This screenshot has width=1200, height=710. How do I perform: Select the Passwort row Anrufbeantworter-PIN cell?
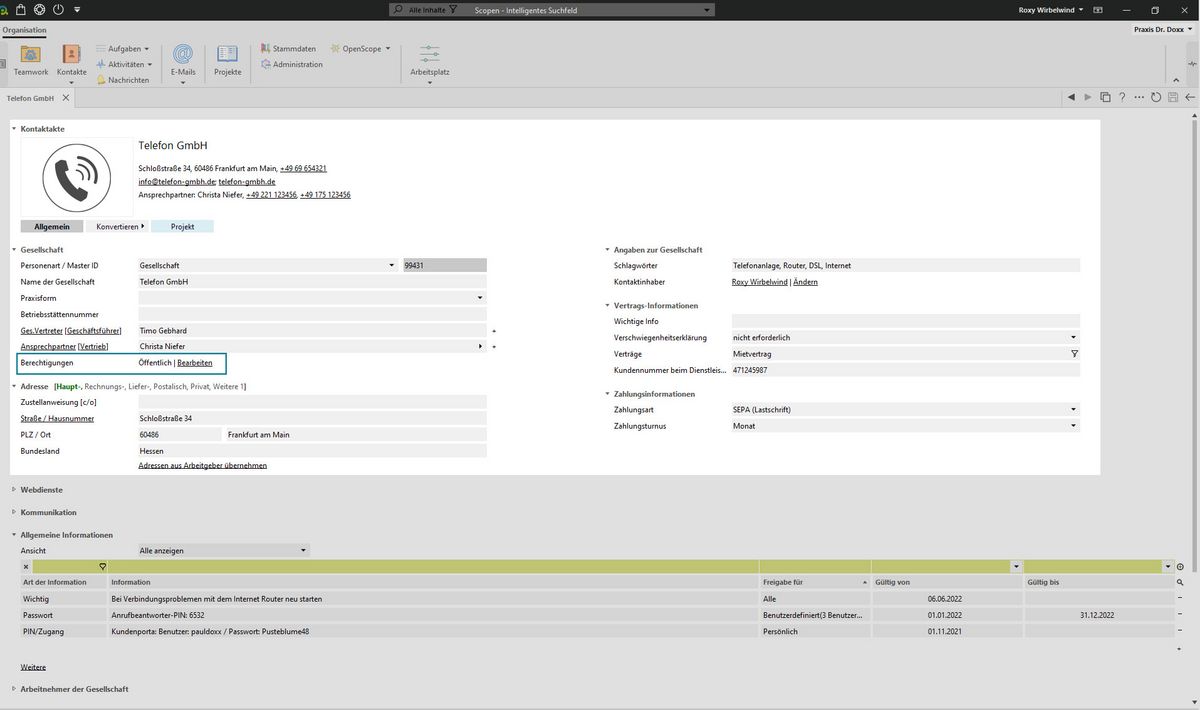pyautogui.click(x=434, y=615)
